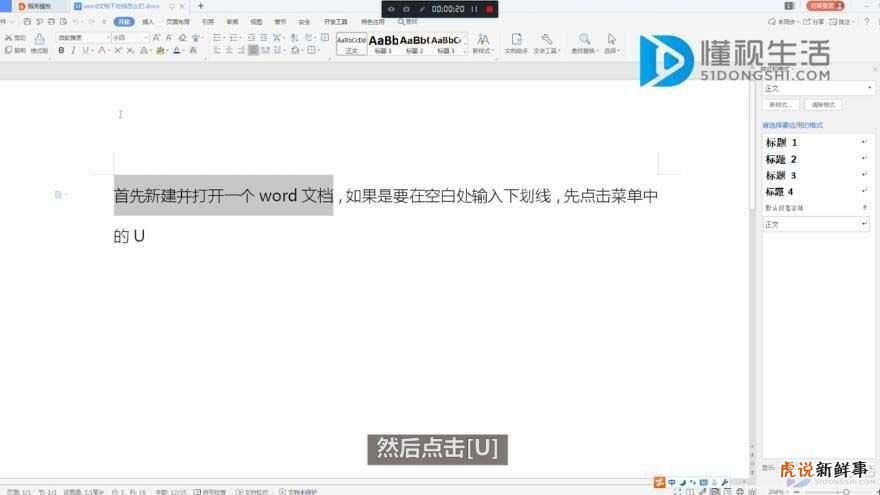The image size is (880, 495).
Task: Open the Page Layout ribbon tab
Action: (178, 22)
